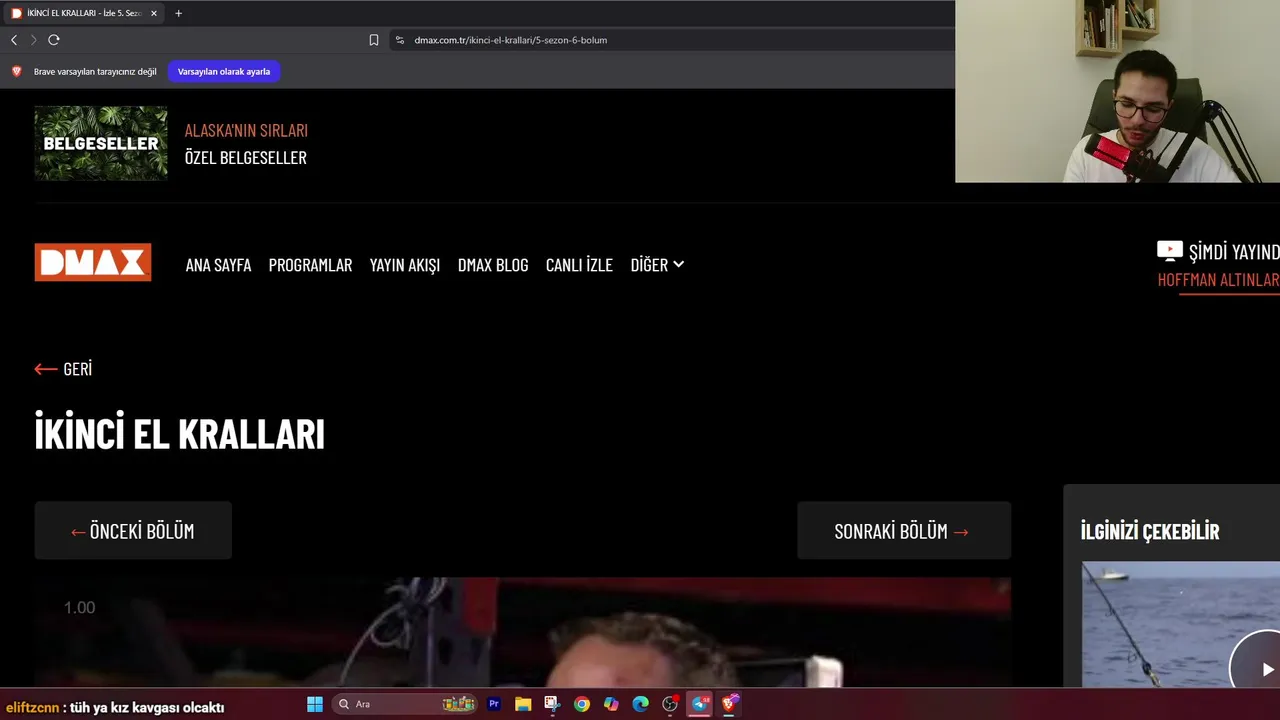Open Google Chrome from taskbar
1280x720 pixels.
click(582, 704)
